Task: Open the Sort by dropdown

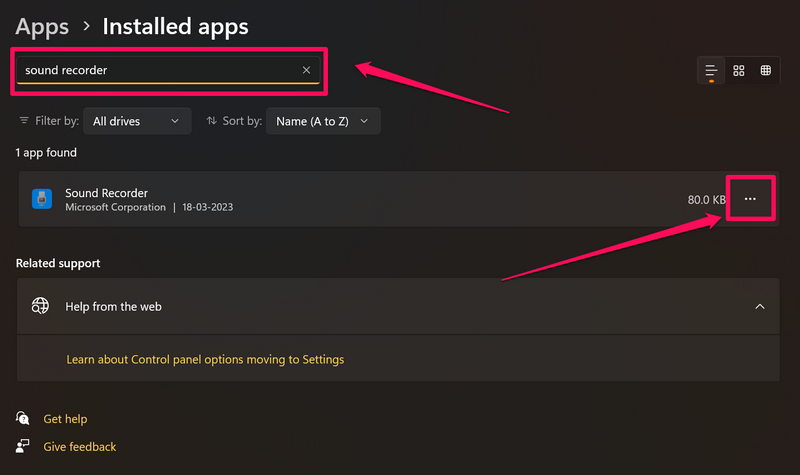Action: pyautogui.click(x=322, y=121)
